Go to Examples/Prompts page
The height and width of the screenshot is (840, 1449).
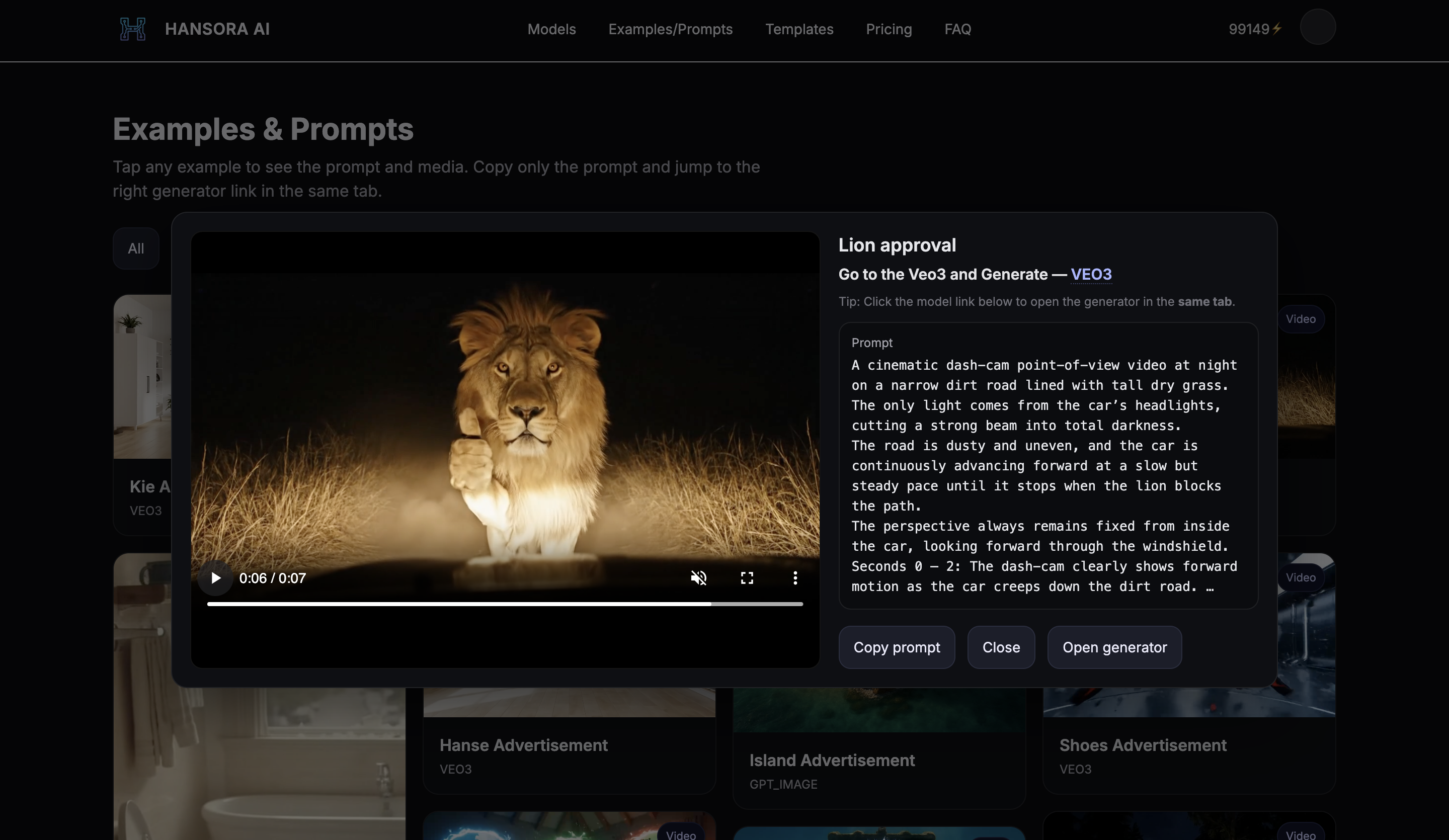tap(670, 29)
